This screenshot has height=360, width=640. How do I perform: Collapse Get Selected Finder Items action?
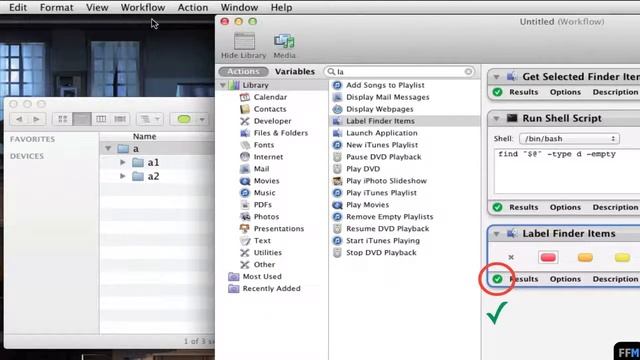coord(496,77)
